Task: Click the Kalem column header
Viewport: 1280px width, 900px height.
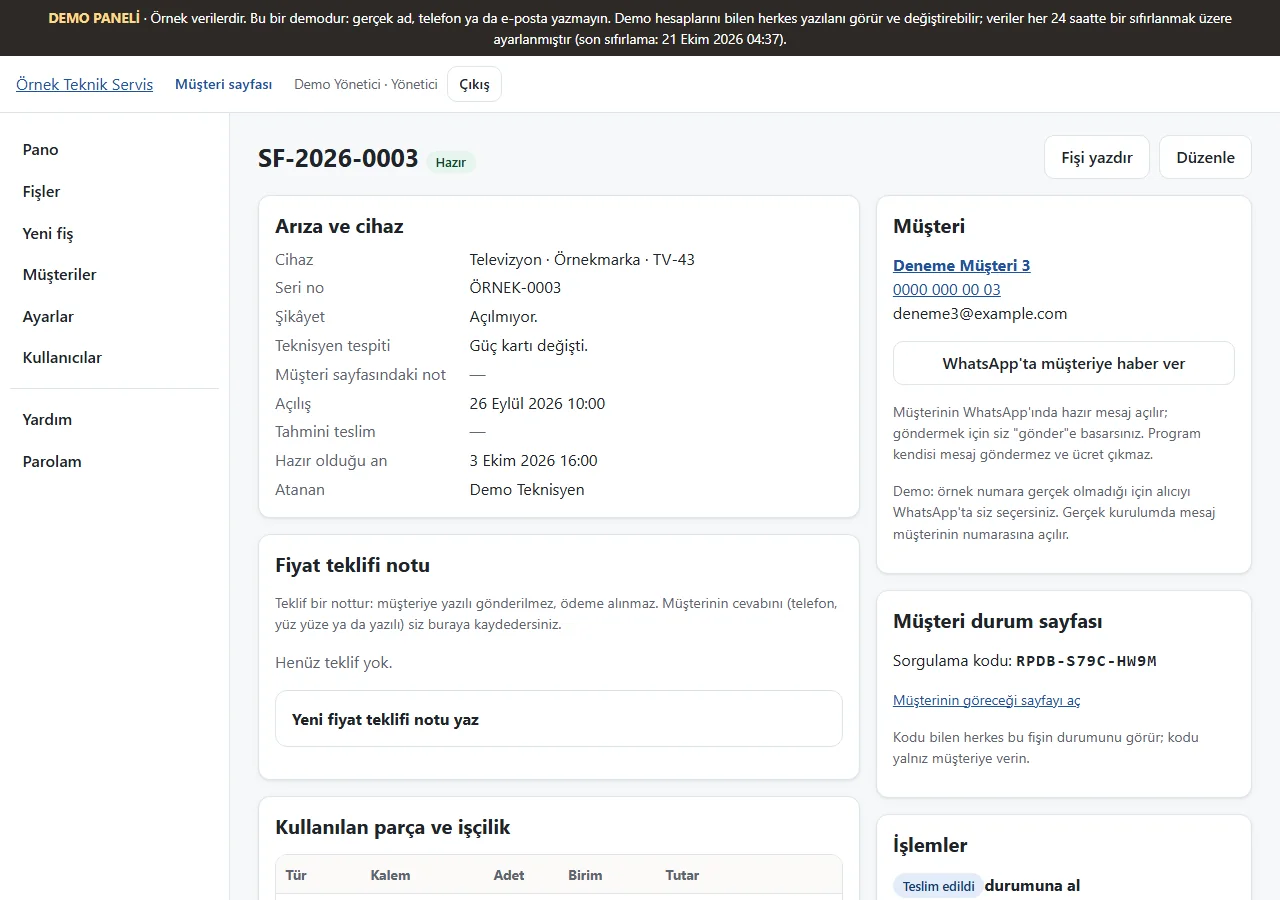Action: [391, 875]
